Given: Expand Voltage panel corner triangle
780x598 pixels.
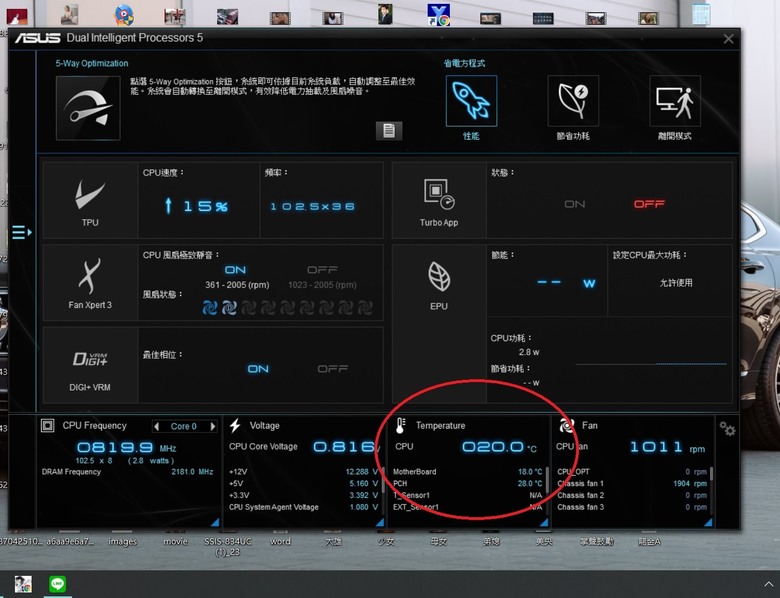Looking at the screenshot, I should [380, 522].
